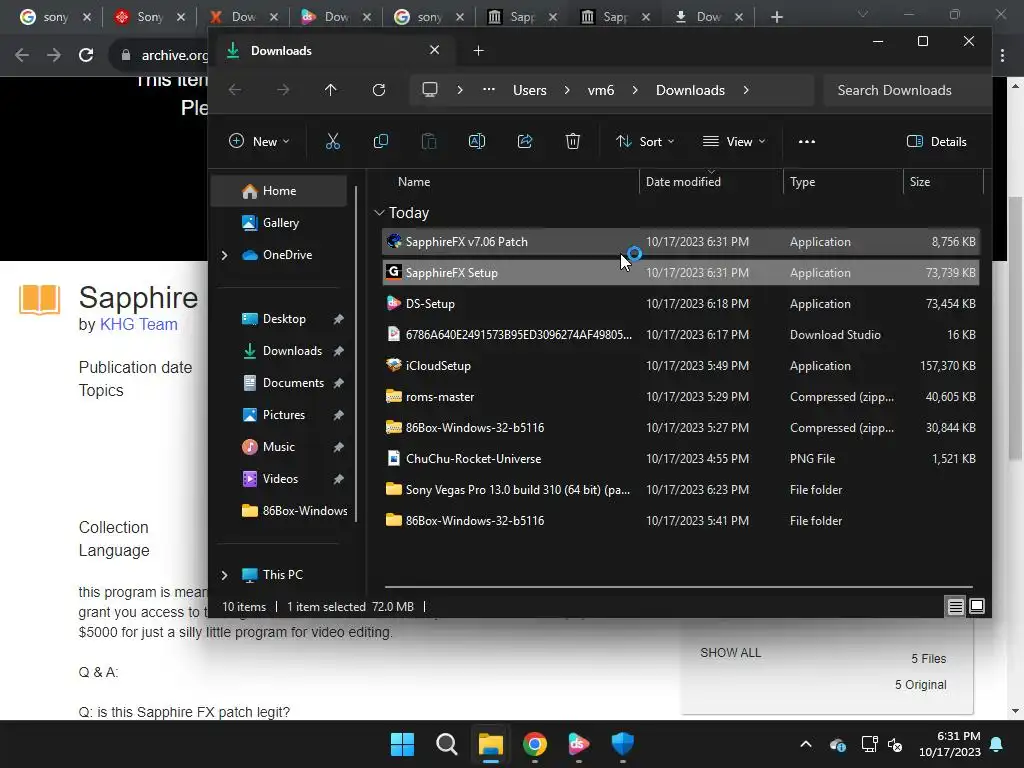Click SHOW ALL on the archive.org page
Viewport: 1024px width, 768px height.
pos(730,652)
